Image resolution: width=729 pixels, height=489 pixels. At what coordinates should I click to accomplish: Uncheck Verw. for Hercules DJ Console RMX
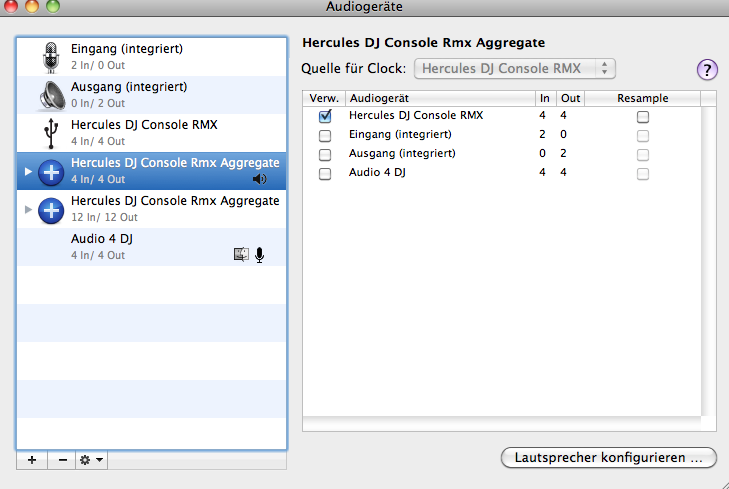point(325,116)
